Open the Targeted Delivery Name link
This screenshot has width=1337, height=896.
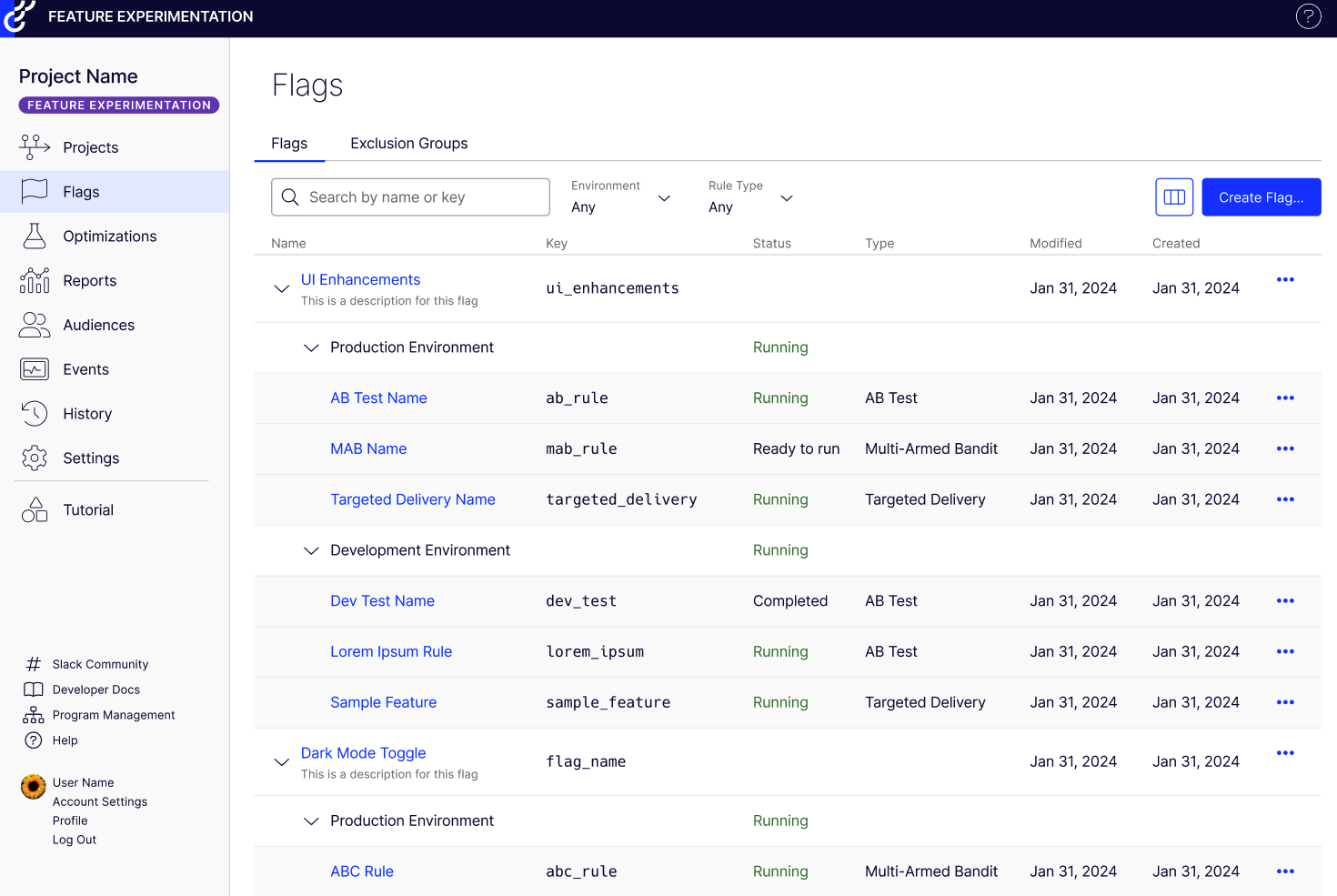pos(413,499)
